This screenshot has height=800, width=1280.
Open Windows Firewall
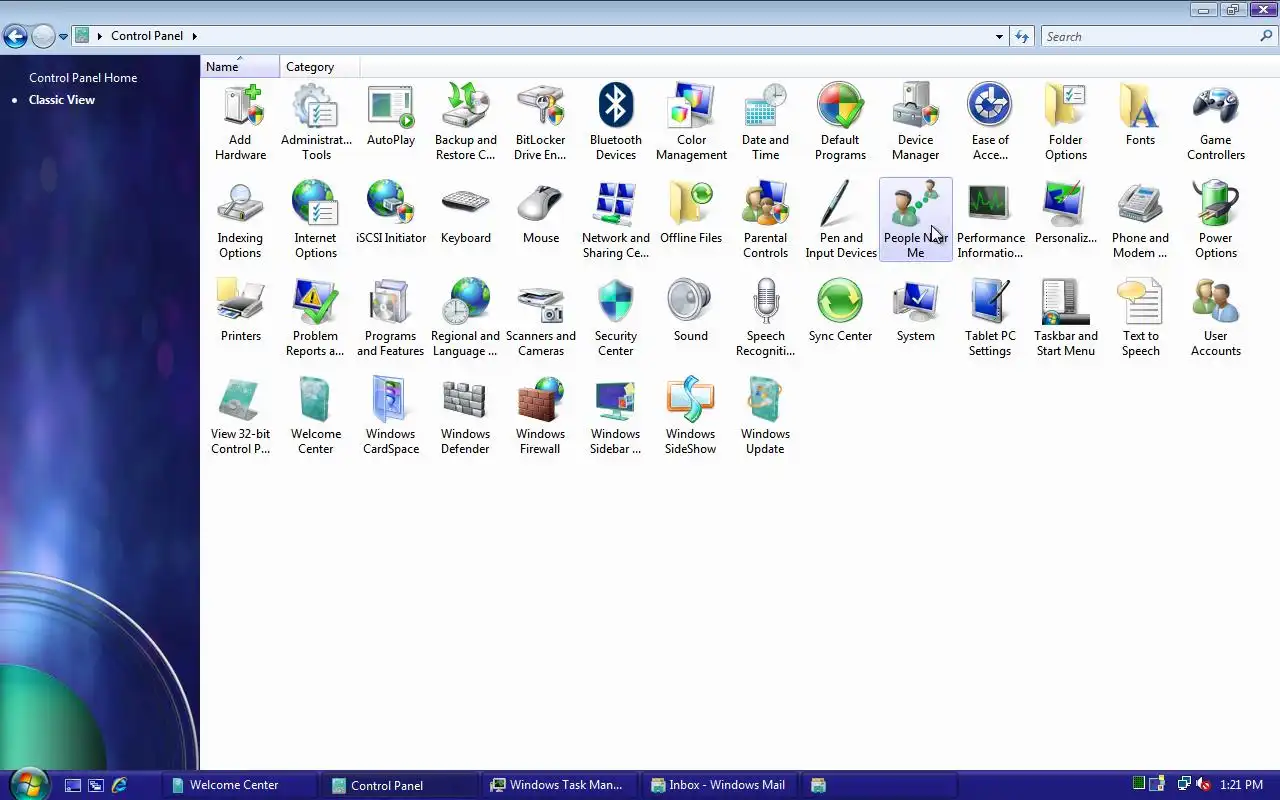[541, 417]
